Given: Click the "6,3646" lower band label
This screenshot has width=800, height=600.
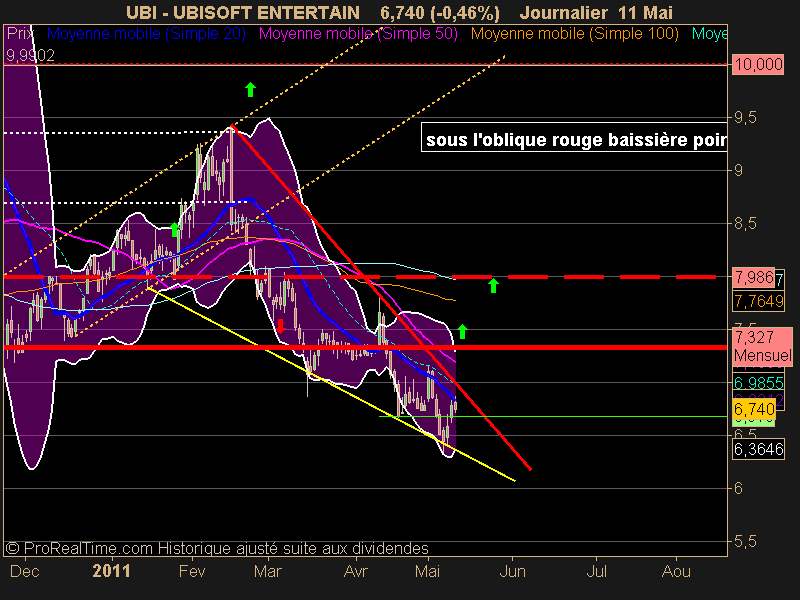Looking at the screenshot, I should 759,449.
